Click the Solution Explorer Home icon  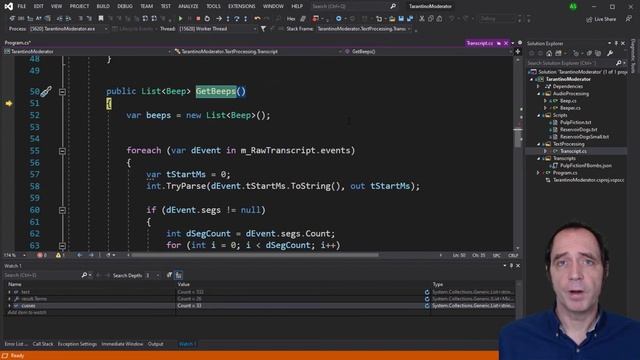click(x=549, y=53)
